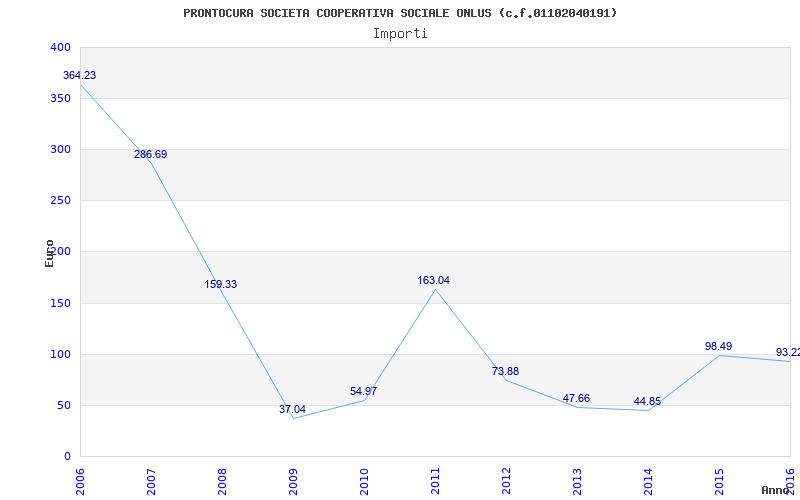Select the 98.49 data label
800x500 pixels.
(718, 346)
